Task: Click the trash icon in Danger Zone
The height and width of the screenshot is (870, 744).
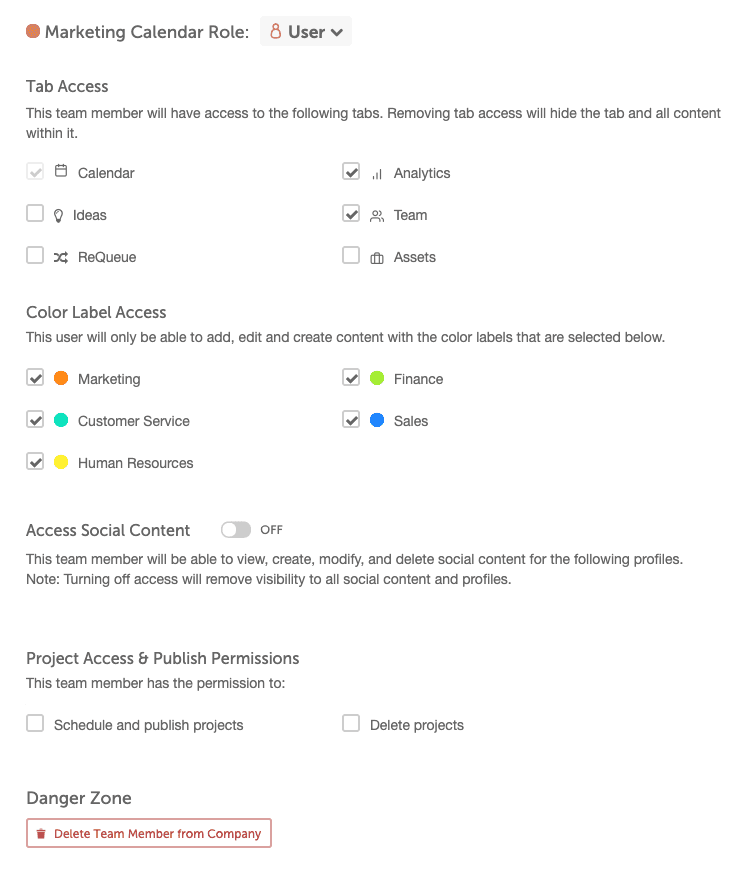Action: [41, 834]
